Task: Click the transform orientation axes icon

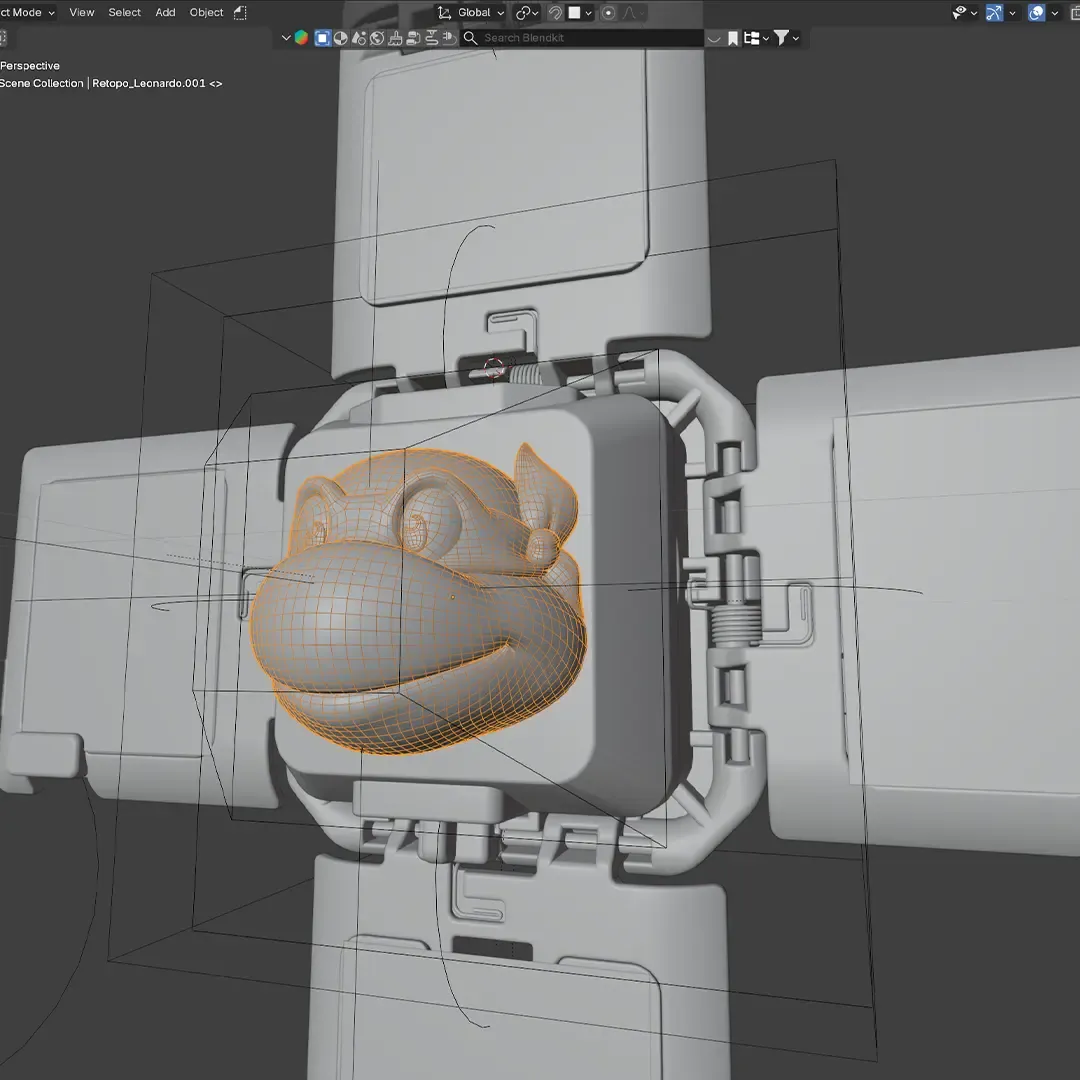Action: click(444, 12)
